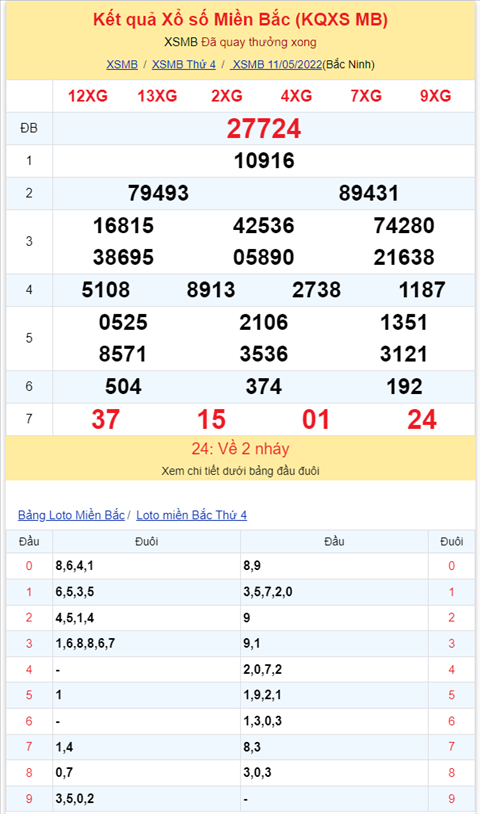Image resolution: width=480 pixels, height=814 pixels.
Task: Click loto tail values 3,5,0,2
Action: click(x=75, y=798)
